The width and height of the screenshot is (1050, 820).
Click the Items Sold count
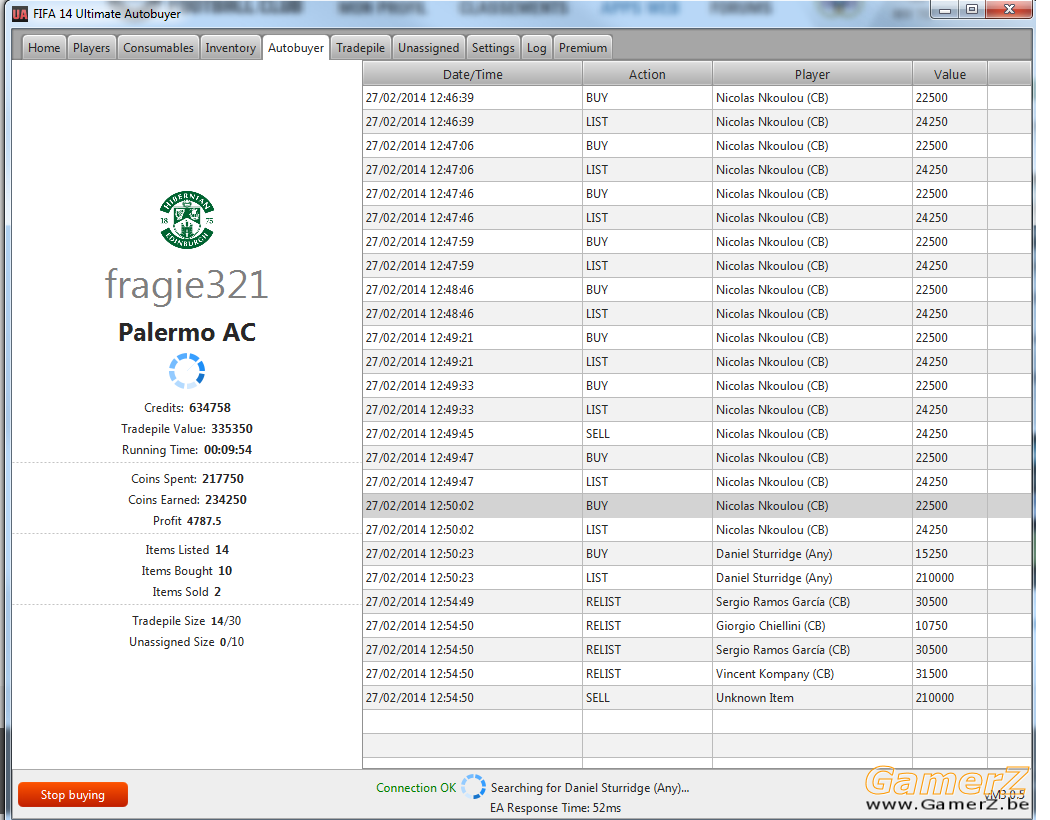coord(218,592)
